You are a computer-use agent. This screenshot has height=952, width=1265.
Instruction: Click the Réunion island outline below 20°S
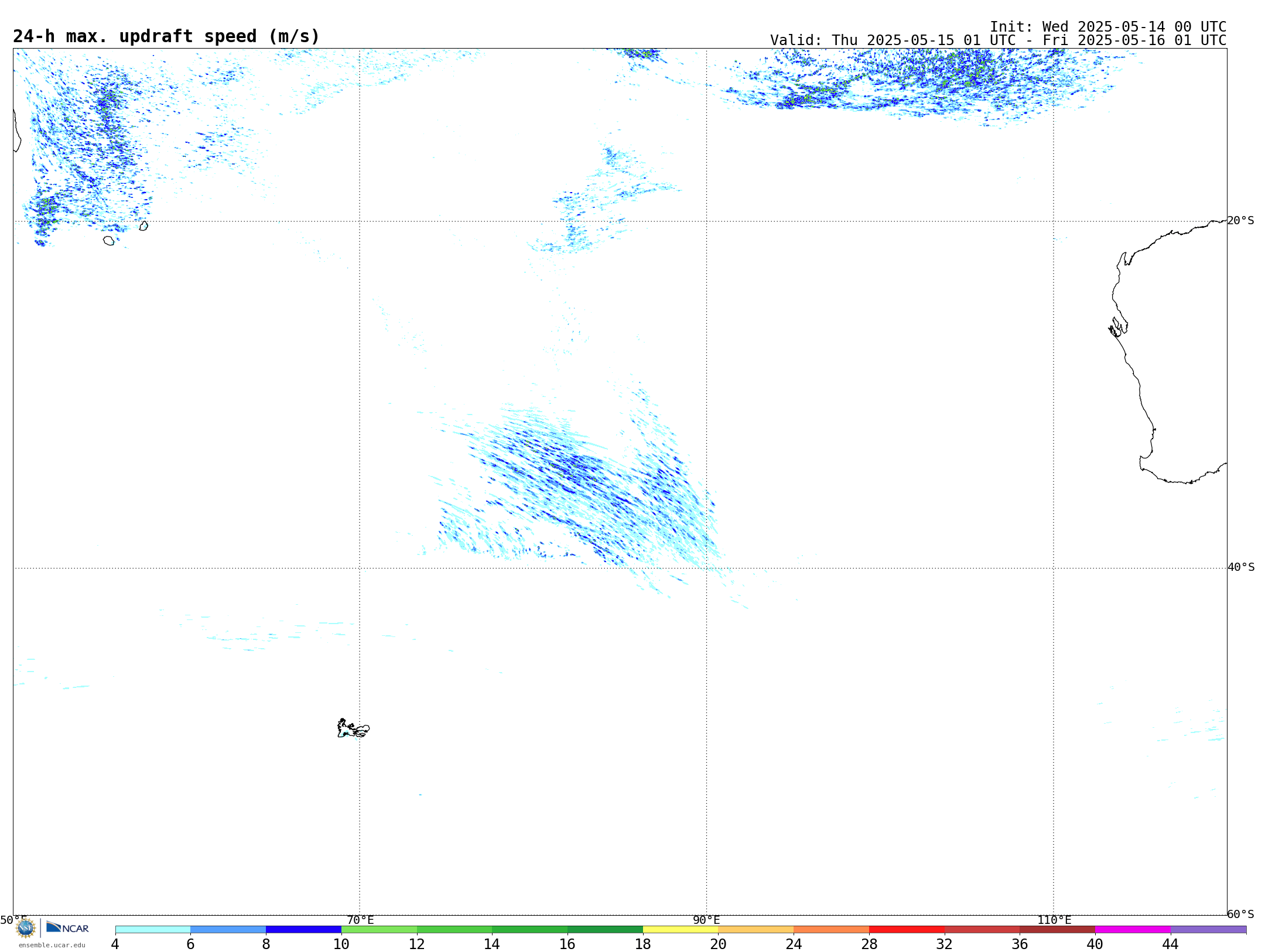tap(108, 241)
